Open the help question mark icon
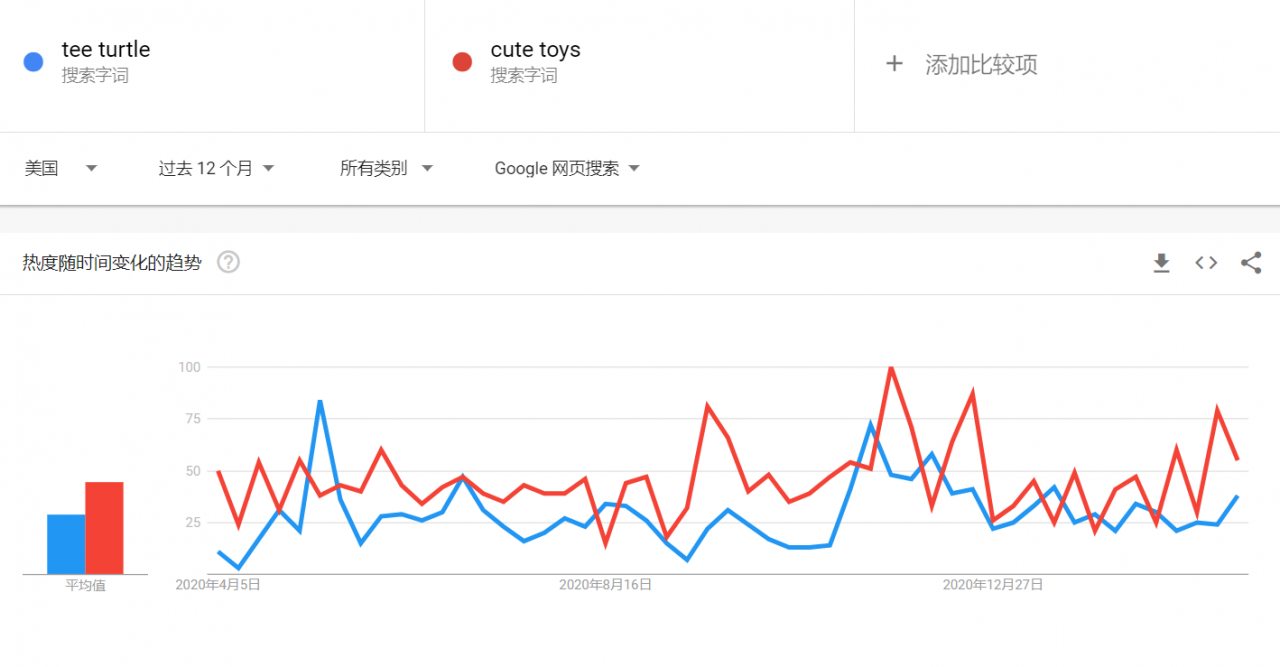 (229, 263)
